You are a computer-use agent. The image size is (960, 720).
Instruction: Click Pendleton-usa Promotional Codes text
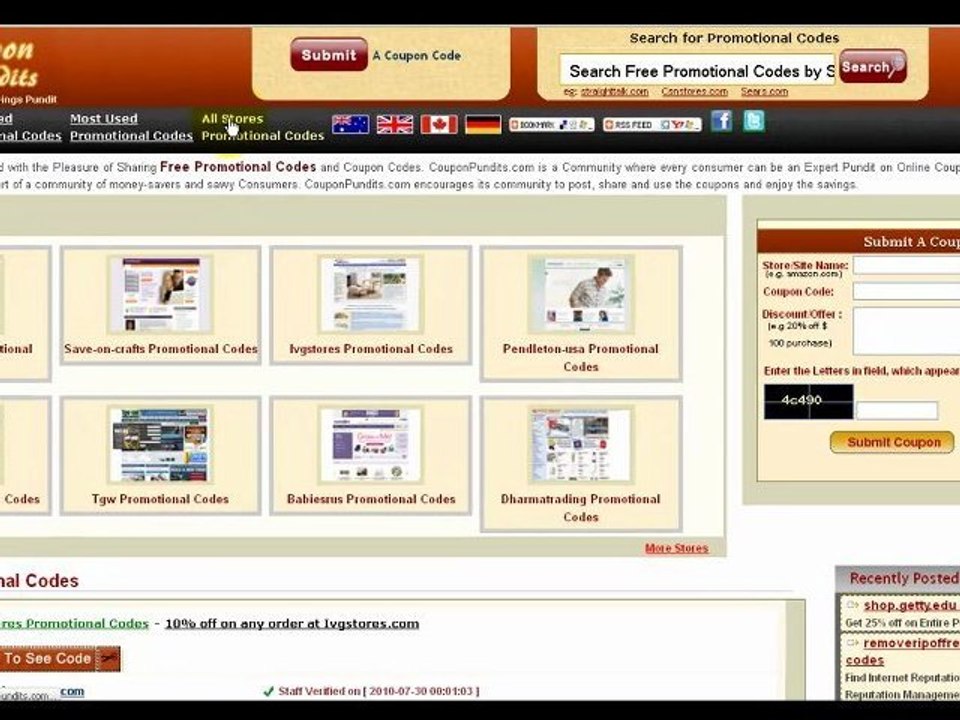580,358
